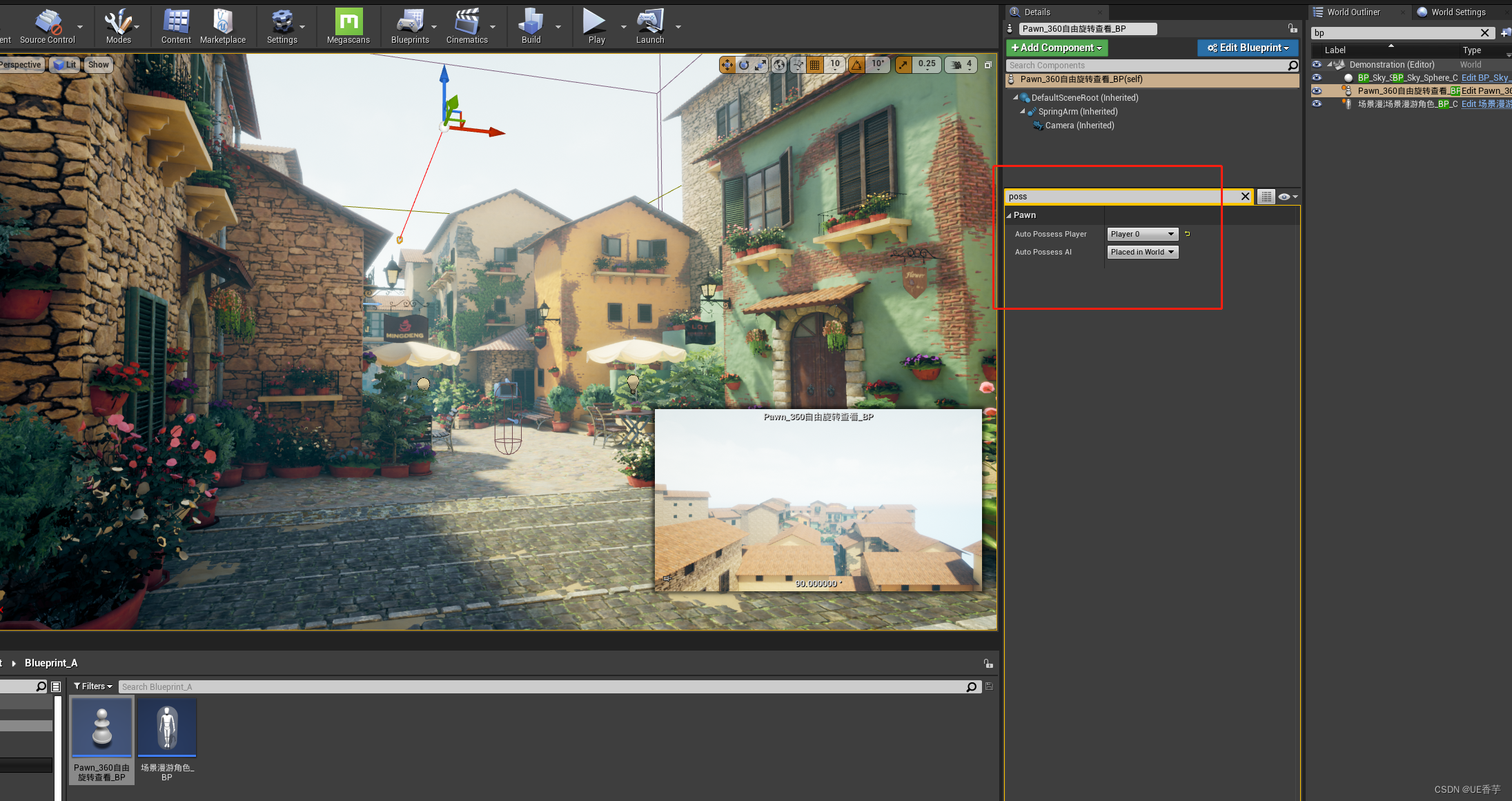The height and width of the screenshot is (801, 1512).
Task: Lock the Content Browser panel
Action: 988,663
